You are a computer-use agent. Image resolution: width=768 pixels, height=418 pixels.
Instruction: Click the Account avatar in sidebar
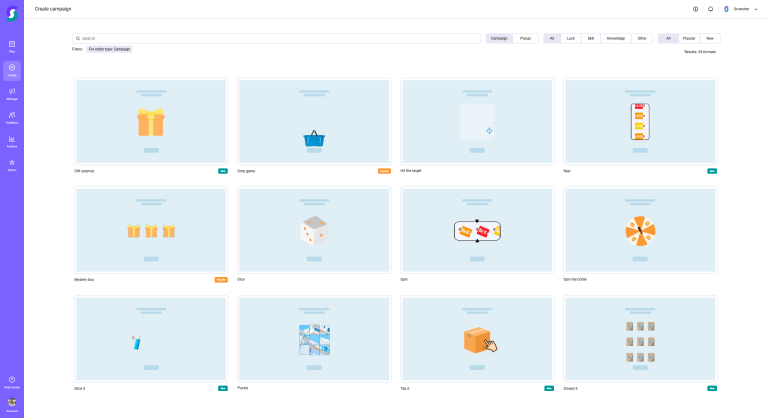tap(12, 402)
